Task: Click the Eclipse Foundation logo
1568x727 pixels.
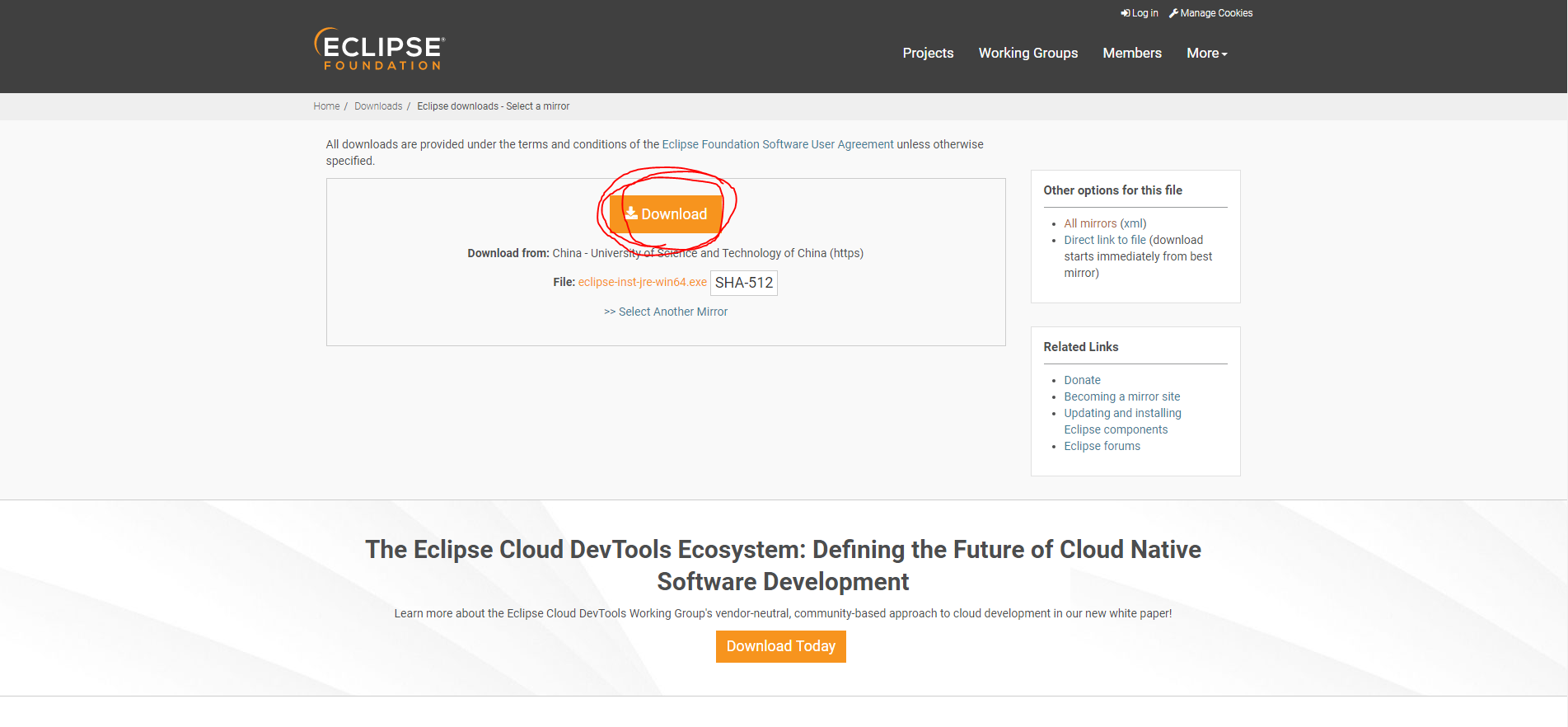Action: 380,49
